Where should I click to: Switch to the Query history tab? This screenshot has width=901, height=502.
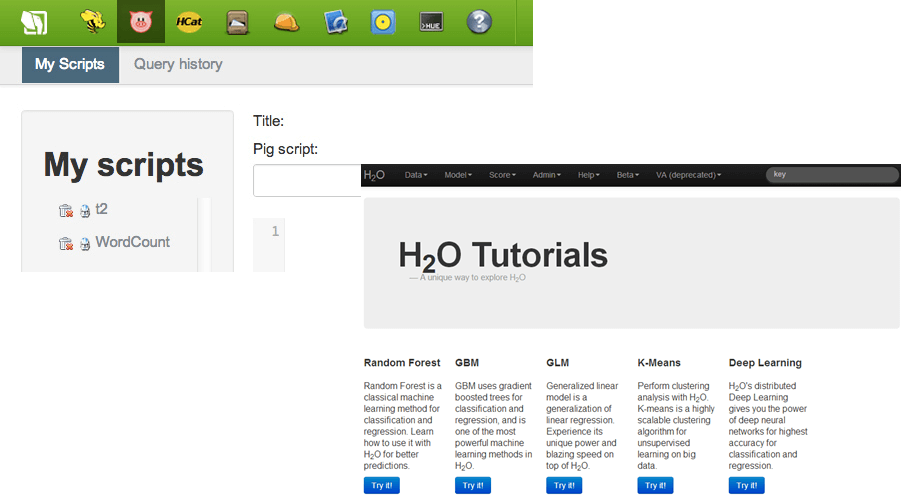[178, 64]
